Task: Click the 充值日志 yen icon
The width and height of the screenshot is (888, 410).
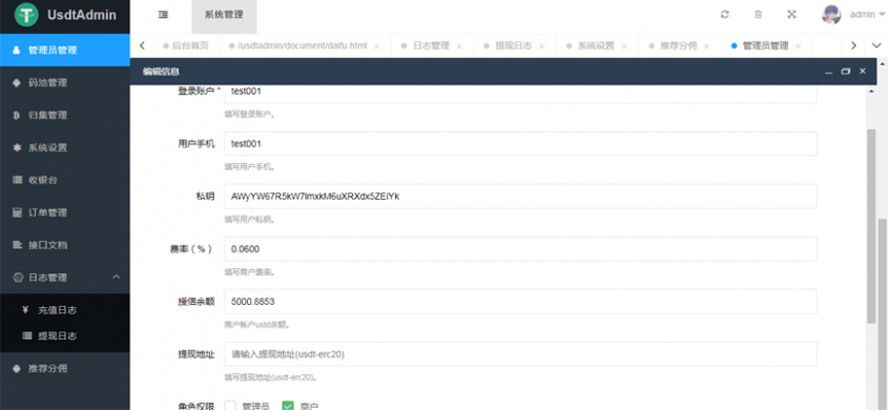Action: tap(25, 310)
